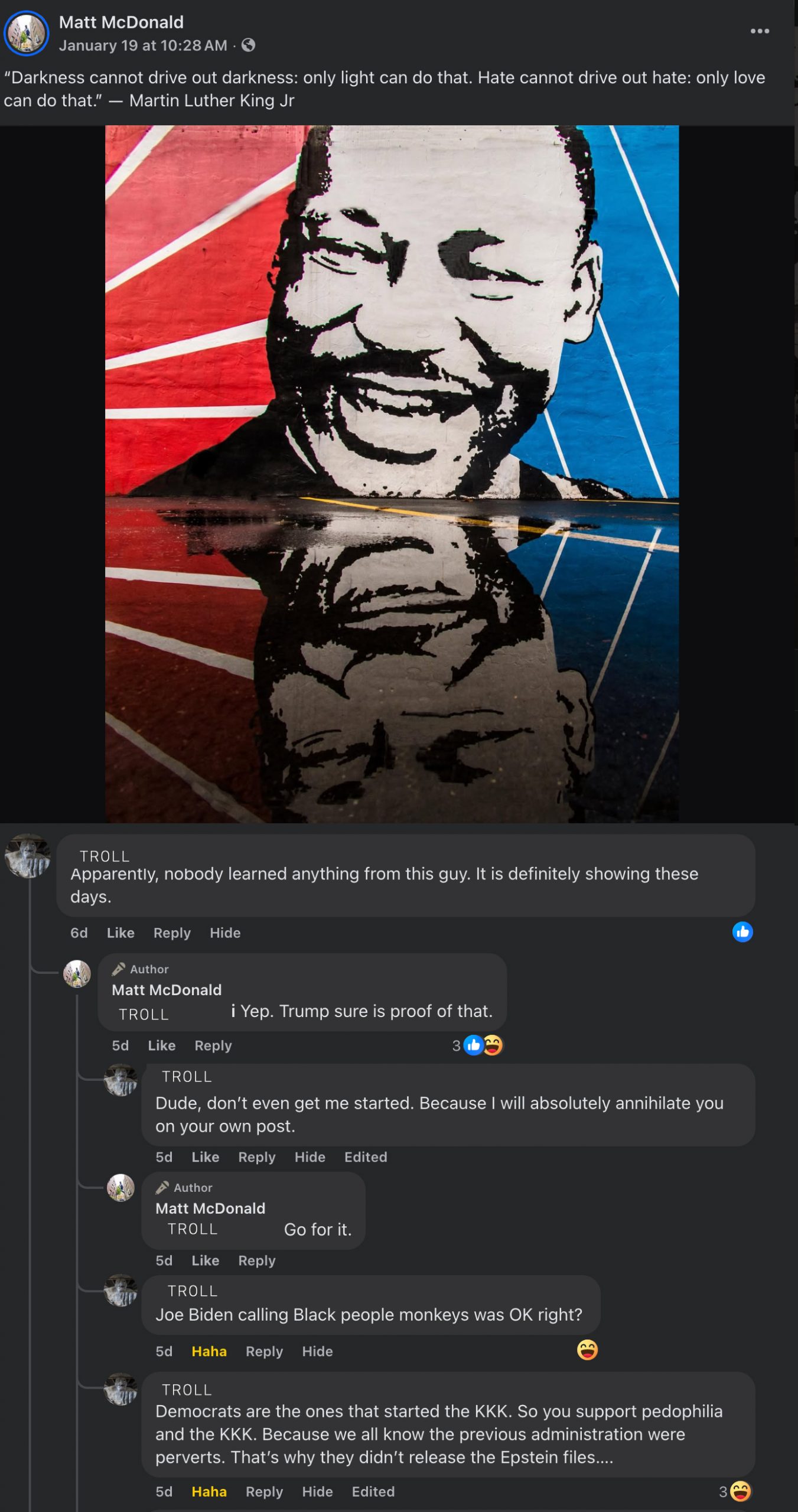Click the blue thumbs-up reaction on first comment
The image size is (798, 1512).
click(742, 931)
